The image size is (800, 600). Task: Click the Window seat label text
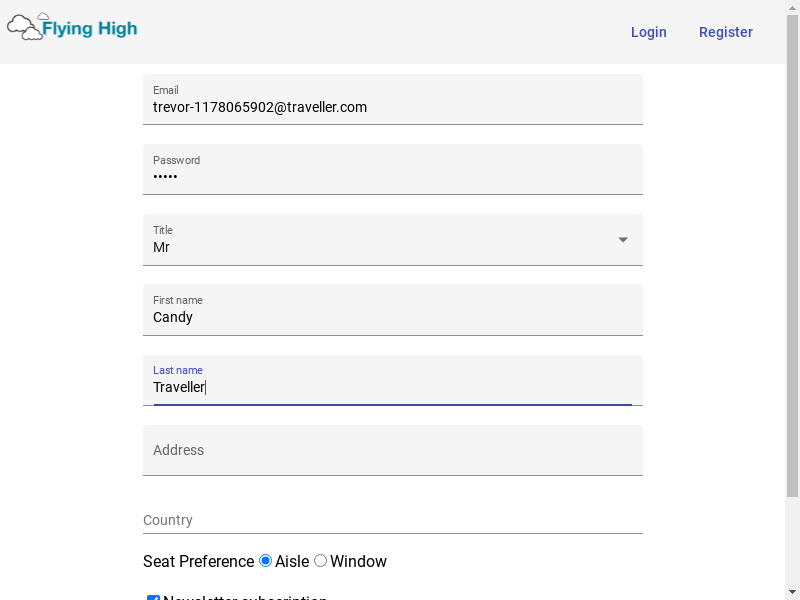coord(358,562)
